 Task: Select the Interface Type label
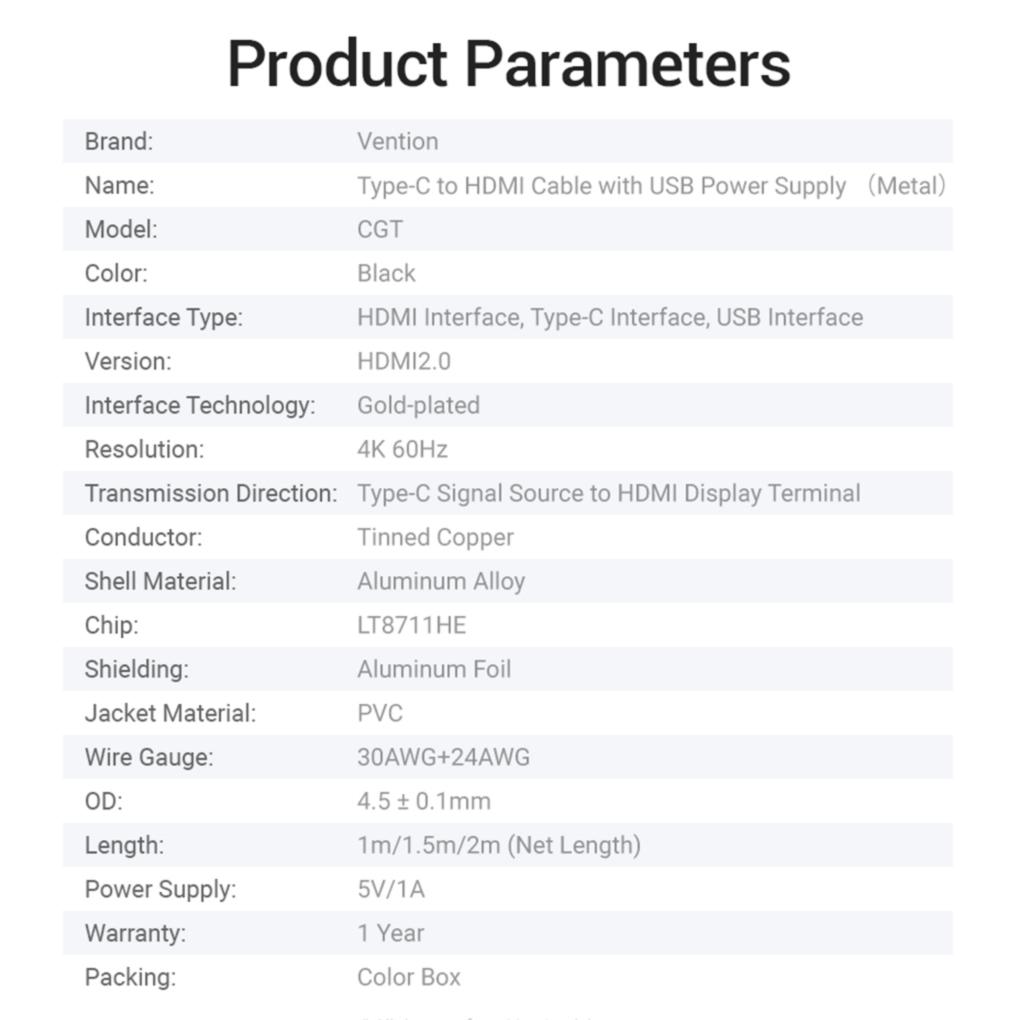164,317
